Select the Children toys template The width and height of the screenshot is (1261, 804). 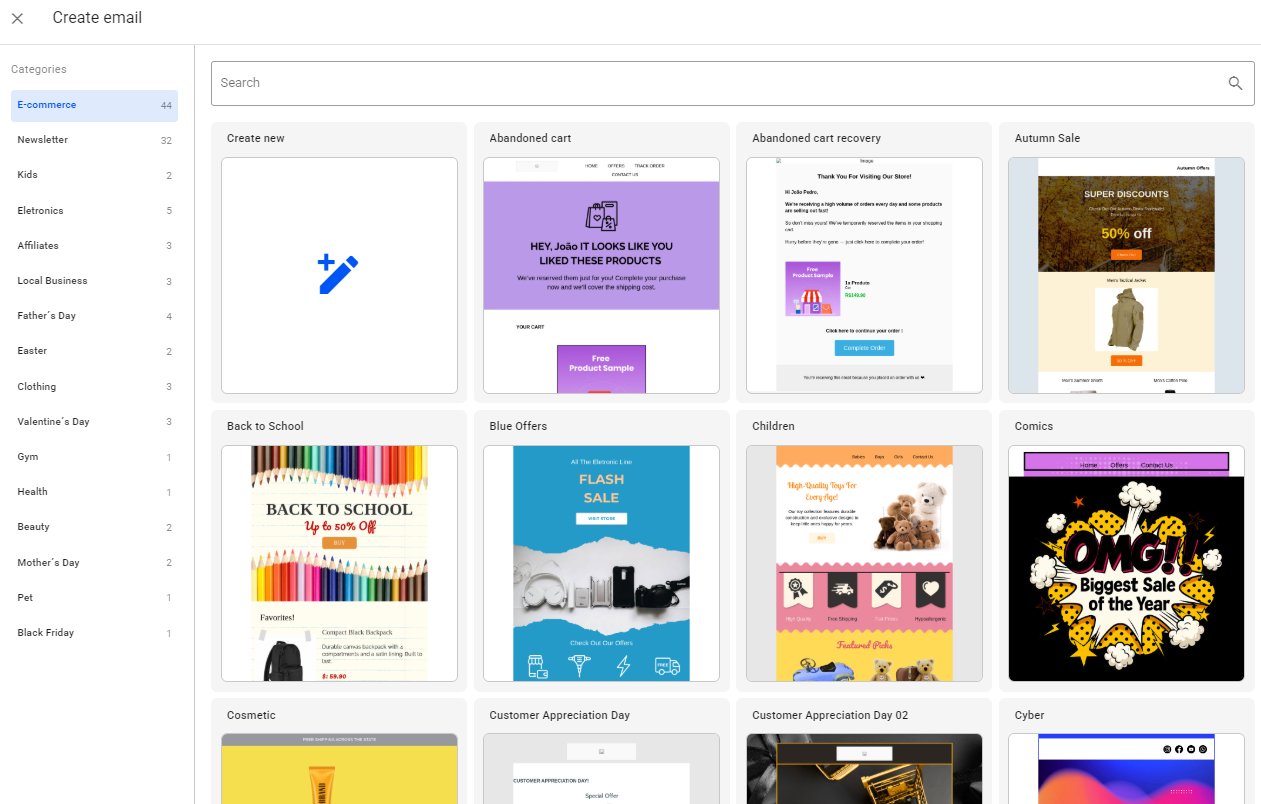pos(864,563)
